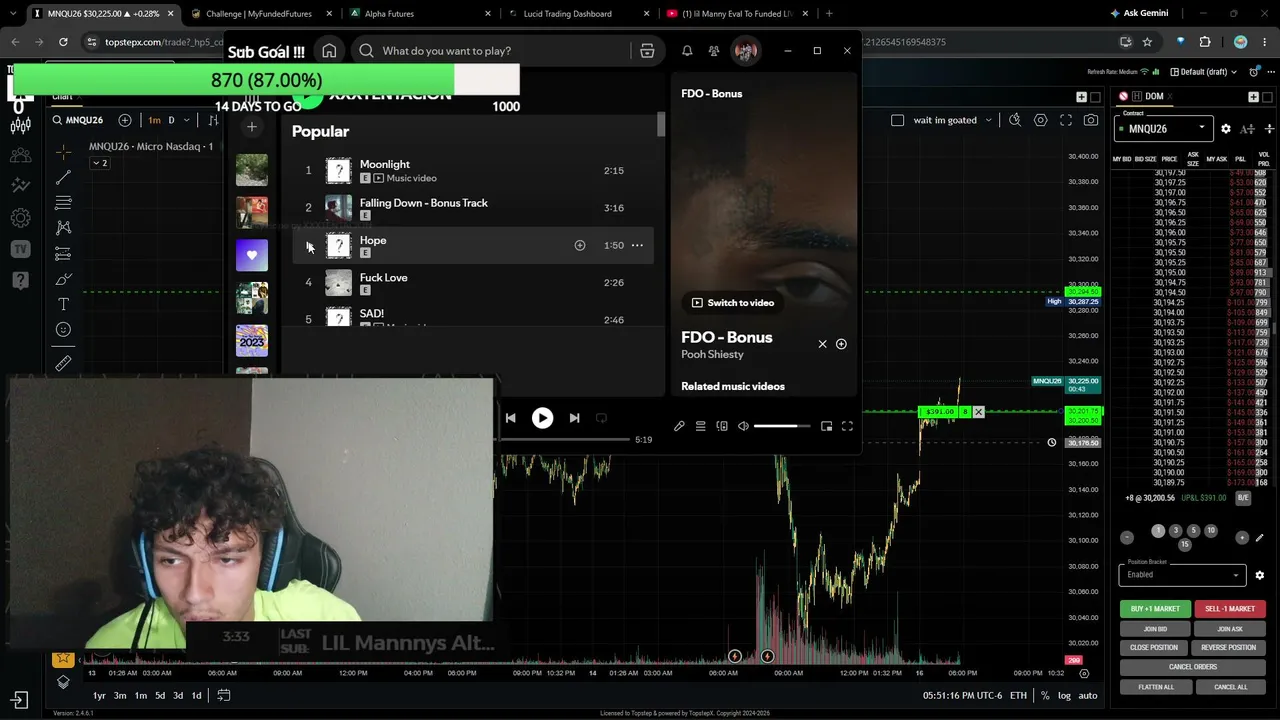Select the crosshair cursor tool
This screenshot has width=1280, height=720.
63,152
